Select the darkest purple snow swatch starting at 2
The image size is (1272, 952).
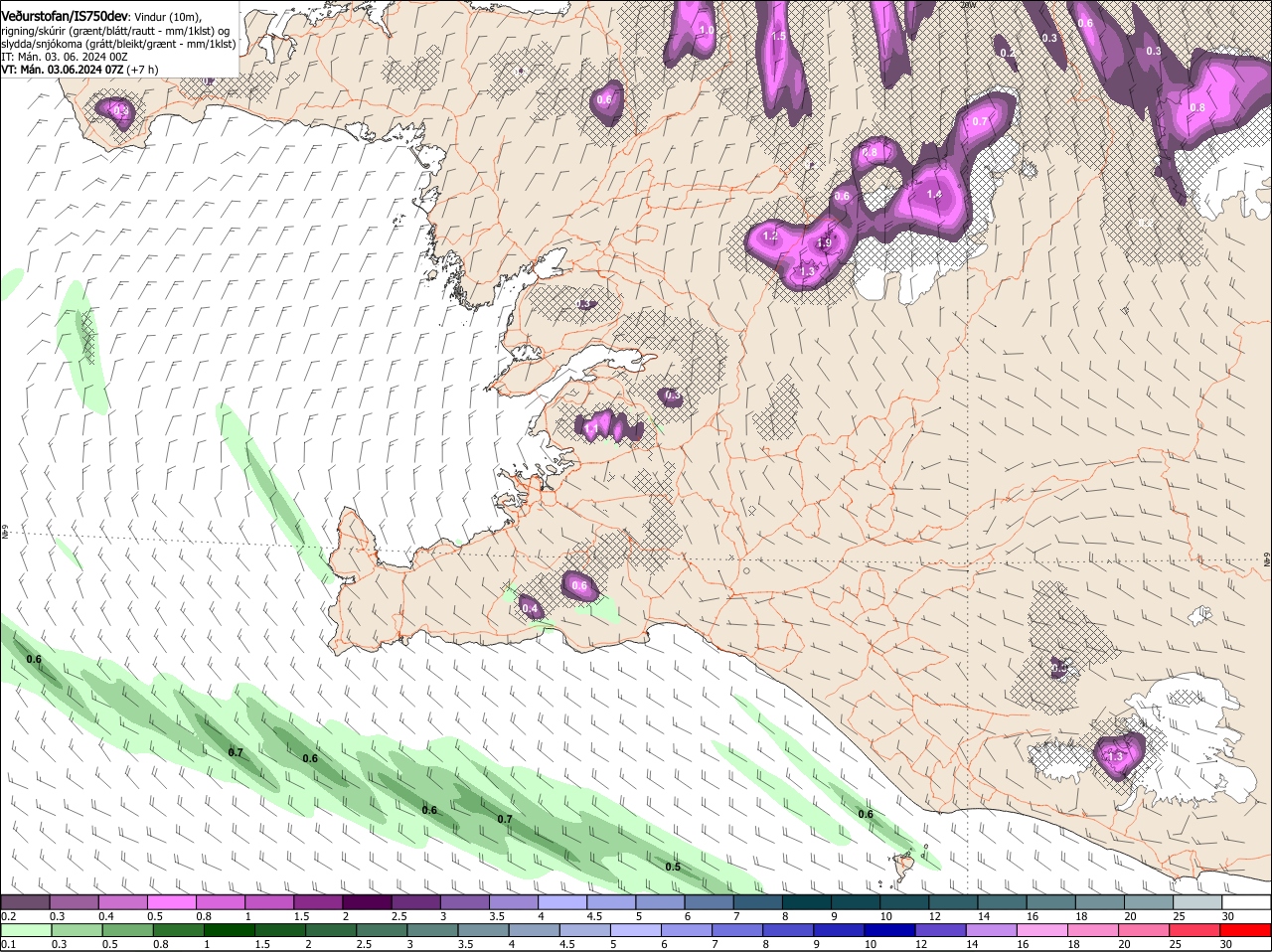pyautogui.click(x=367, y=901)
